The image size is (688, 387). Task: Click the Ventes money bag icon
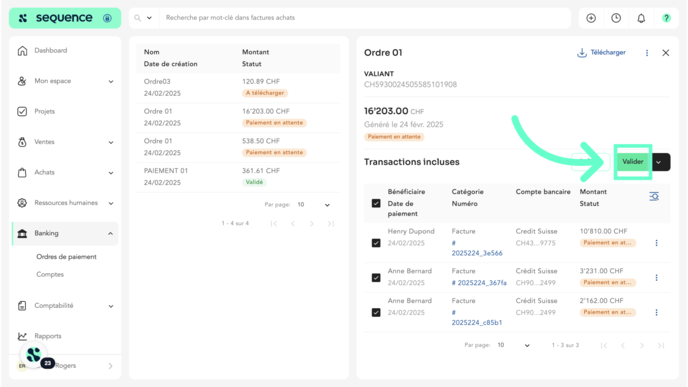point(22,142)
